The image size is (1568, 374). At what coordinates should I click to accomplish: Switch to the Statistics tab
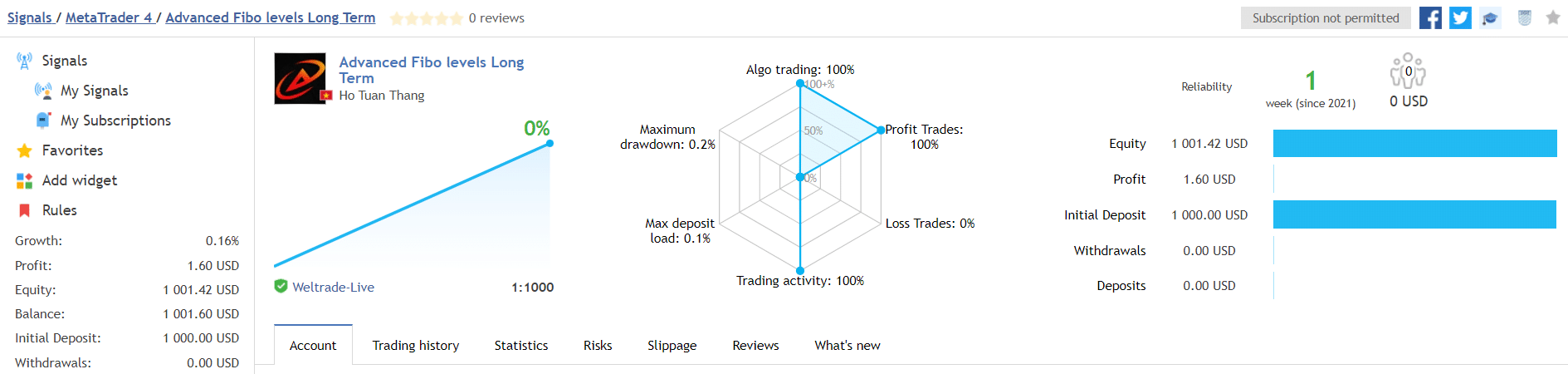(x=521, y=346)
